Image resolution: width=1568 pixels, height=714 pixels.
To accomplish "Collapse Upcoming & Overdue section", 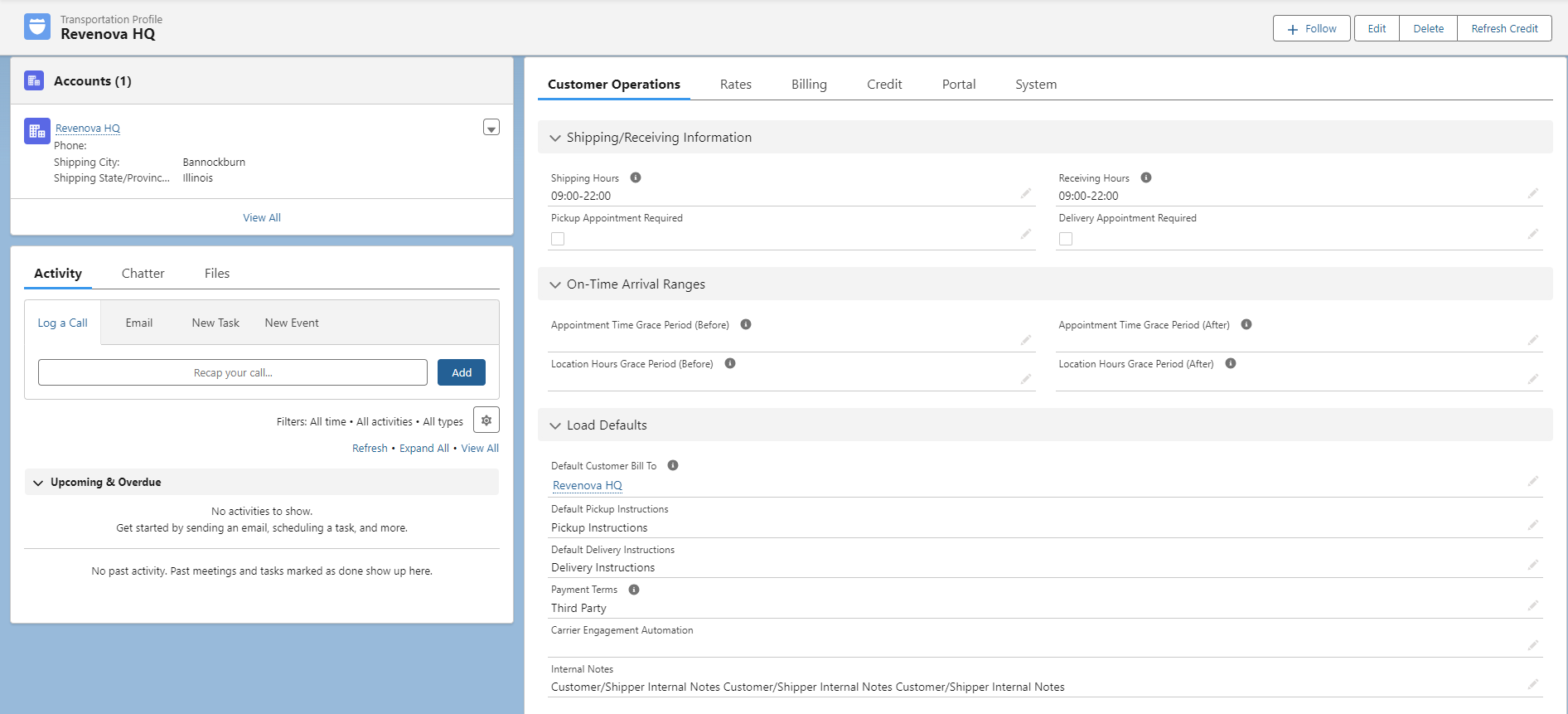I will [38, 483].
